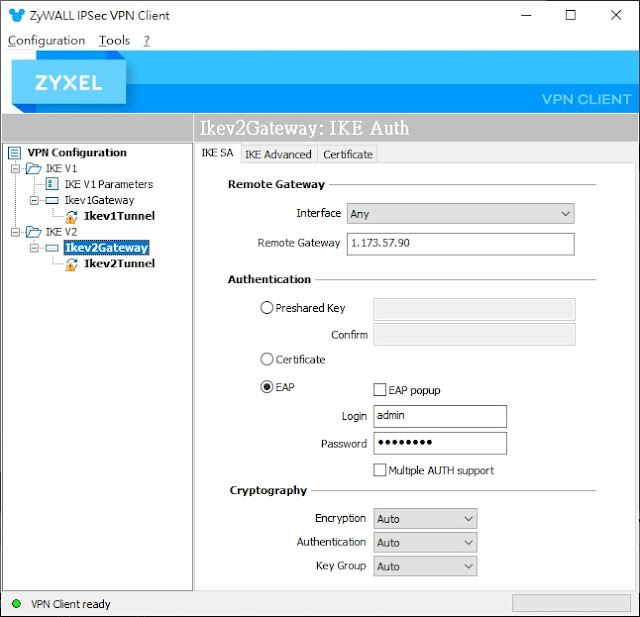
Task: Open the ? help menu
Action: click(147, 40)
